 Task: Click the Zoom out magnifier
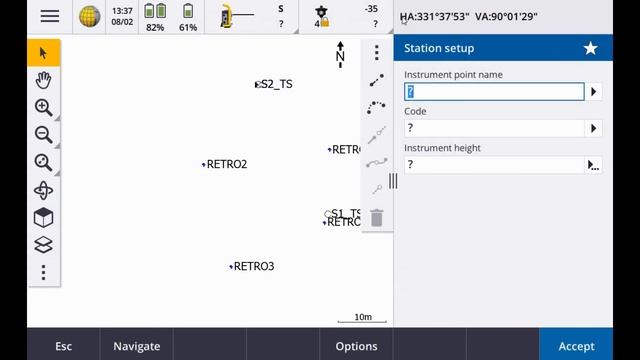[x=44, y=135]
